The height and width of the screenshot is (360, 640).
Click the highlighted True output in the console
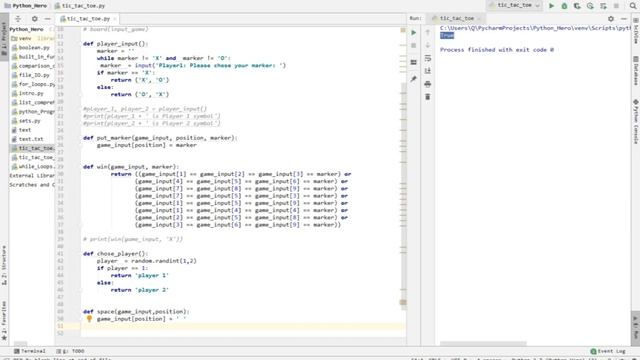[x=447, y=36]
